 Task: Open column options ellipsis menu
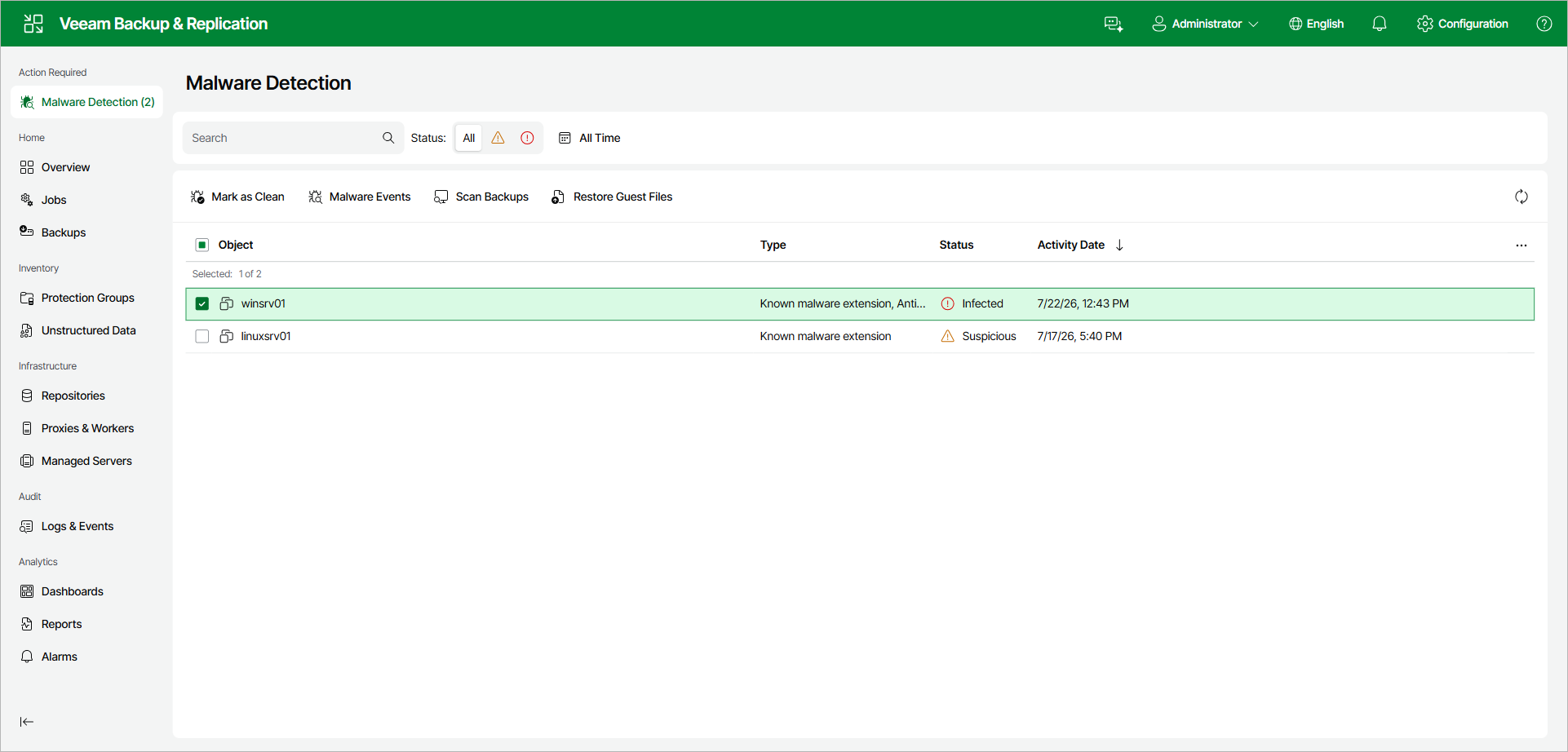[x=1521, y=245]
